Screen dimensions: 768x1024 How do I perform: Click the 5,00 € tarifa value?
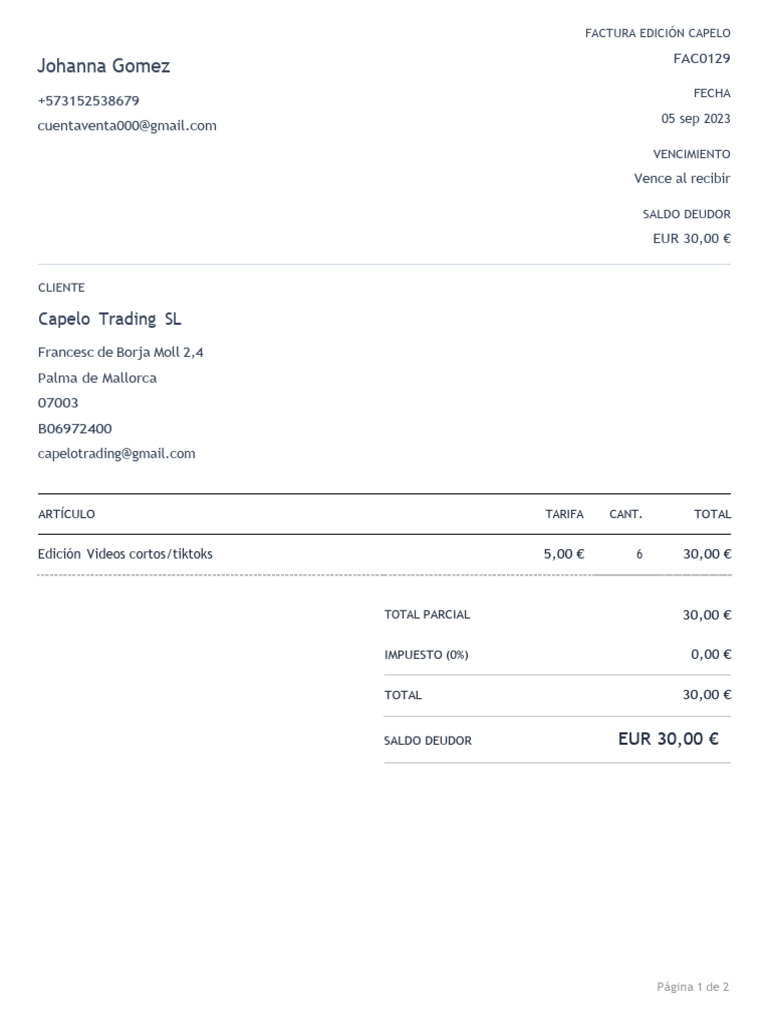(x=564, y=554)
